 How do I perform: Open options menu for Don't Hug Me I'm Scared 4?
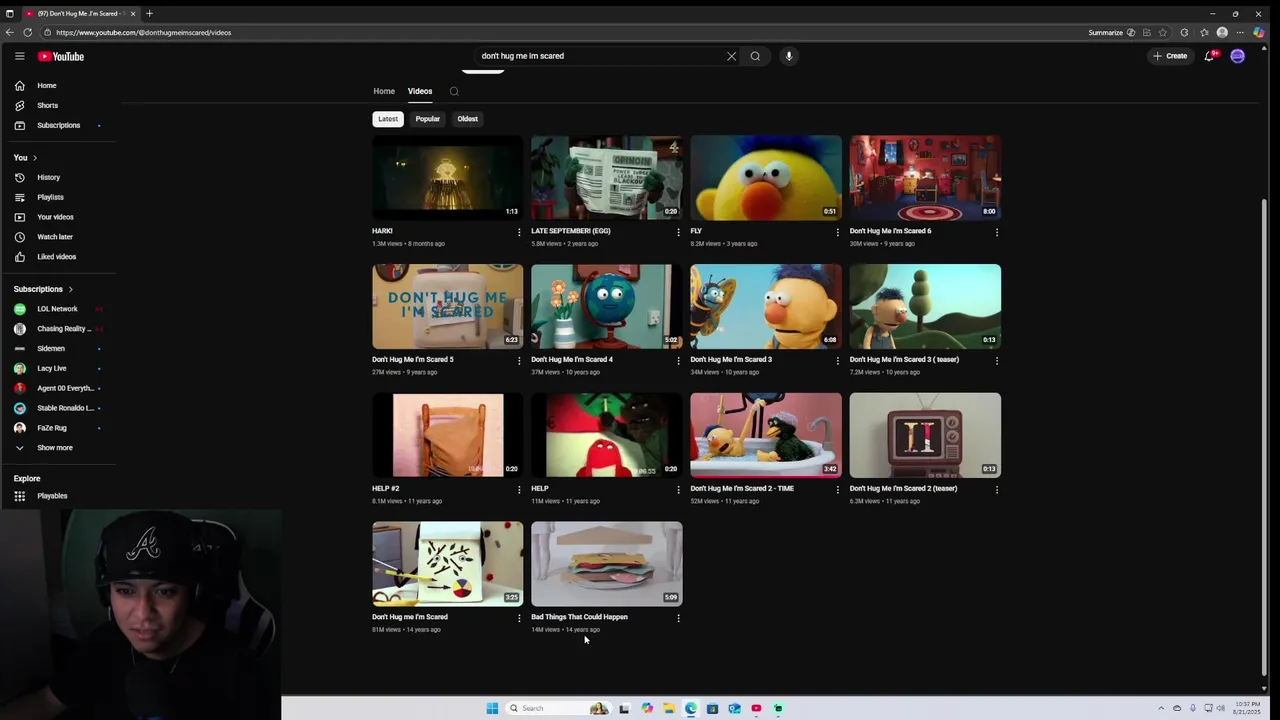(x=678, y=360)
